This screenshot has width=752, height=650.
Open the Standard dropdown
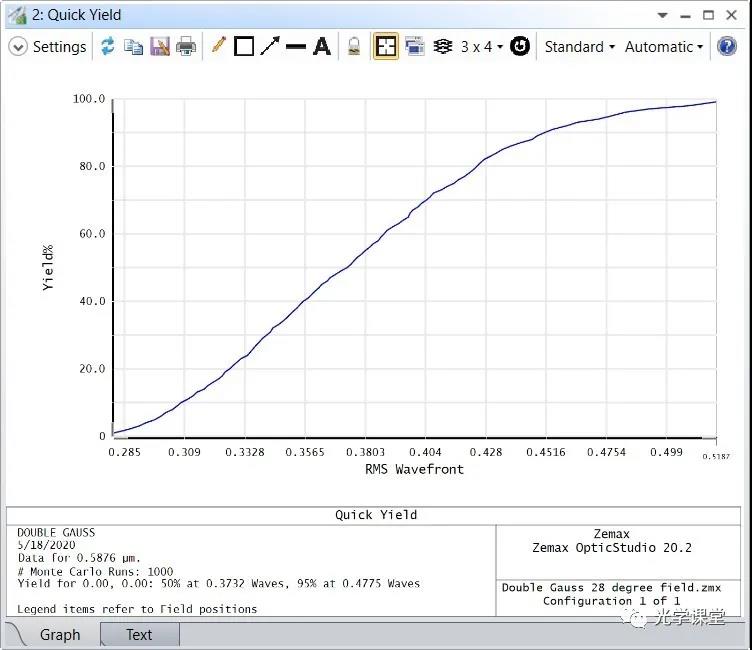pos(579,47)
